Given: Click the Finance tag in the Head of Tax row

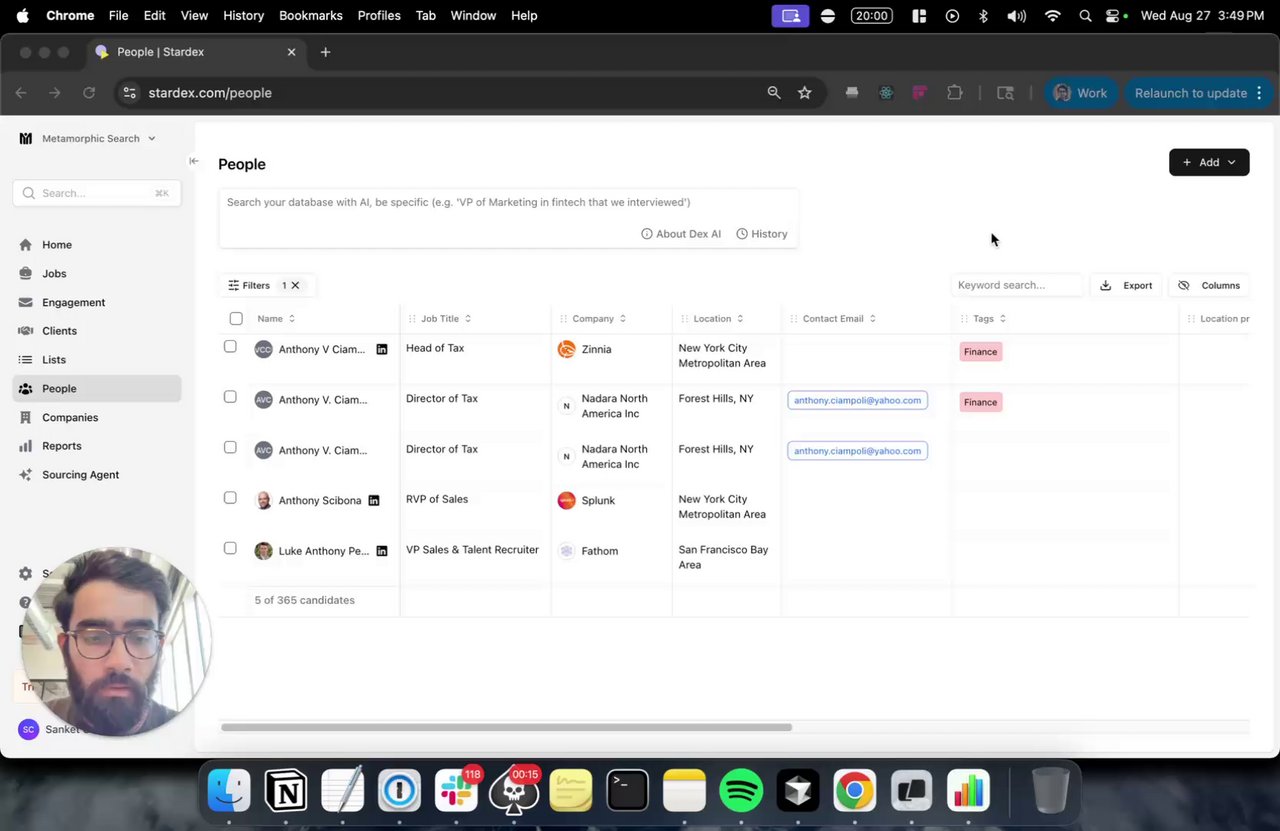Looking at the screenshot, I should 980,352.
